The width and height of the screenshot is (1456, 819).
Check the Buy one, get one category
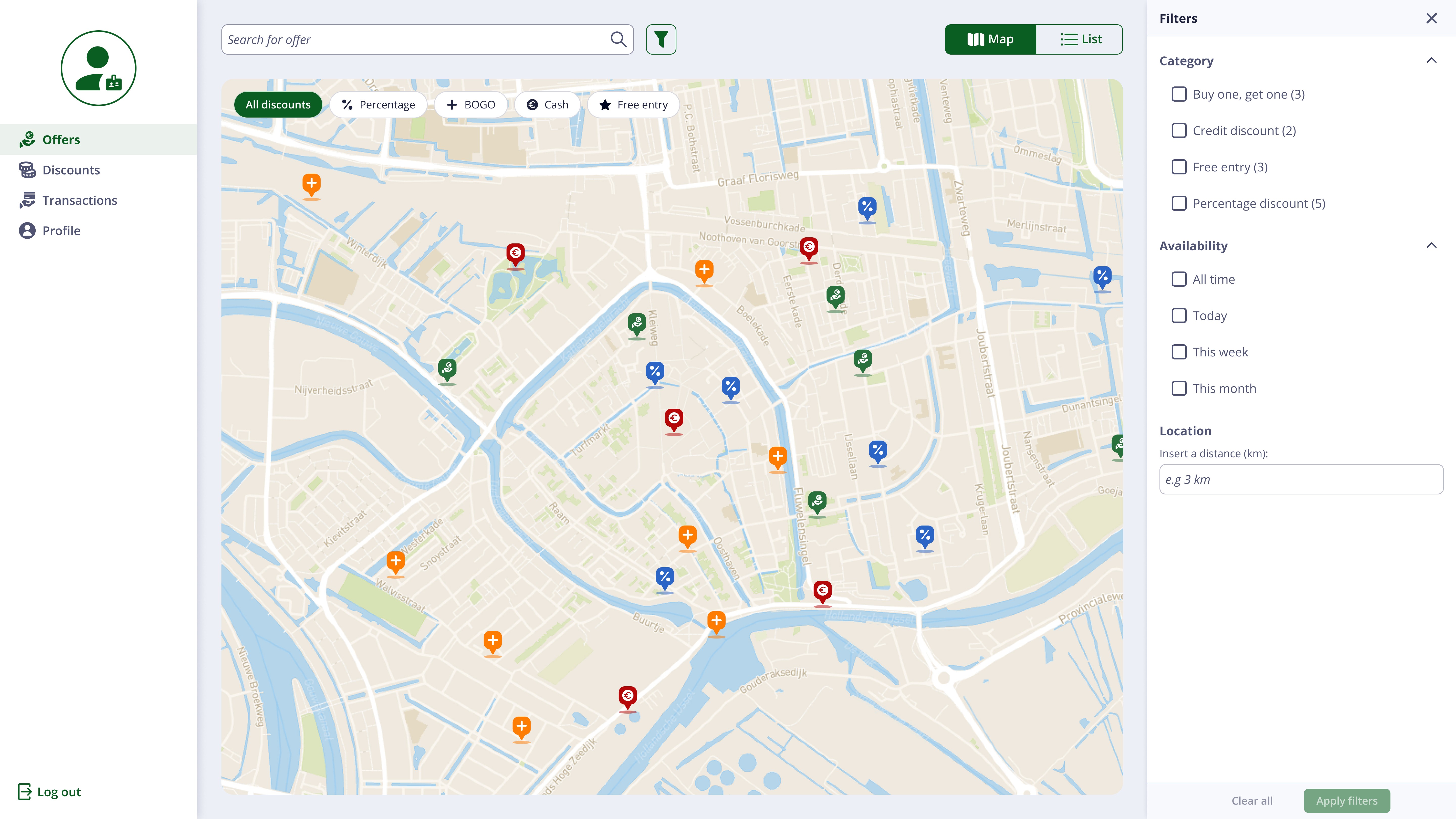pos(1179,94)
